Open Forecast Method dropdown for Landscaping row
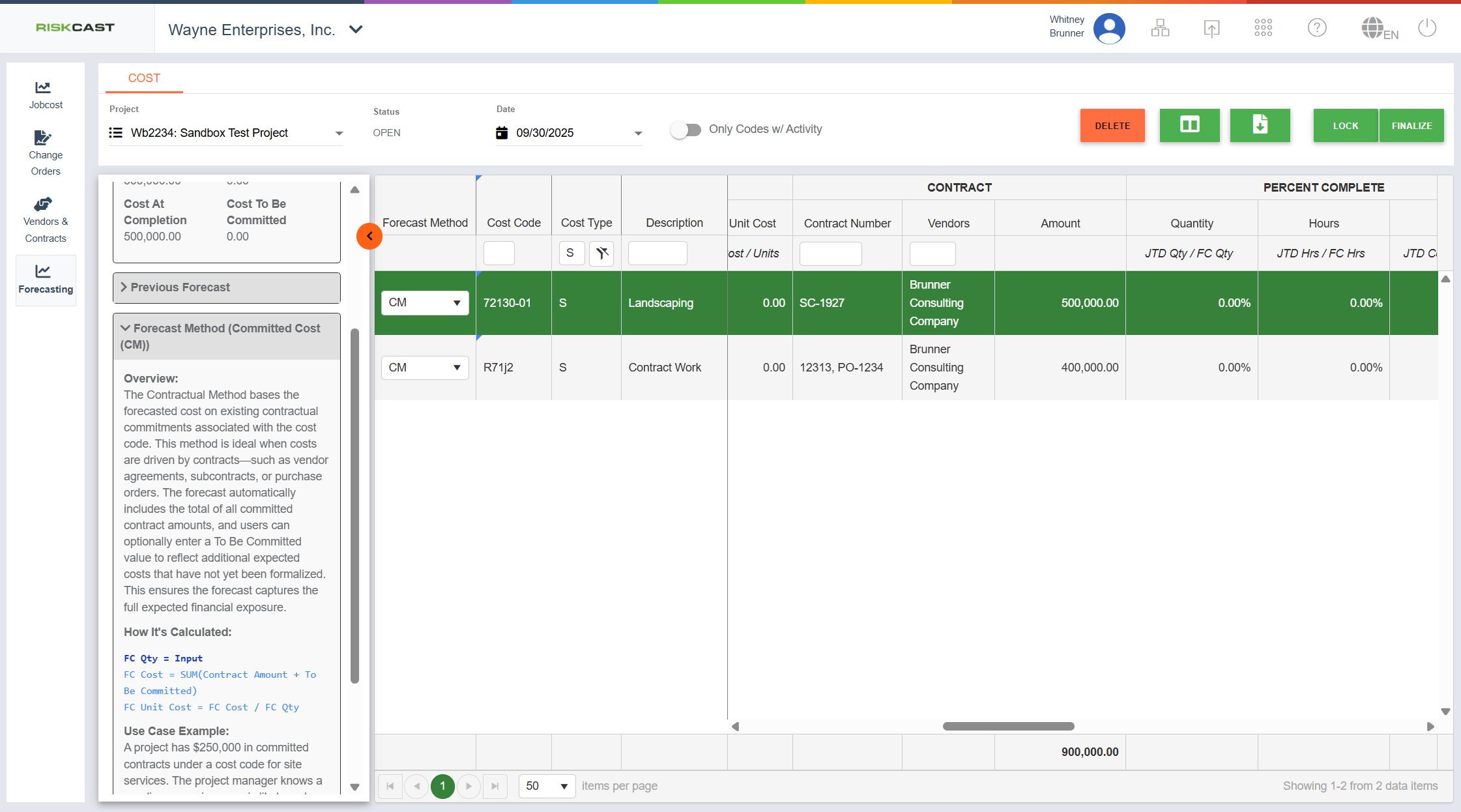The image size is (1461, 812). pyautogui.click(x=425, y=303)
